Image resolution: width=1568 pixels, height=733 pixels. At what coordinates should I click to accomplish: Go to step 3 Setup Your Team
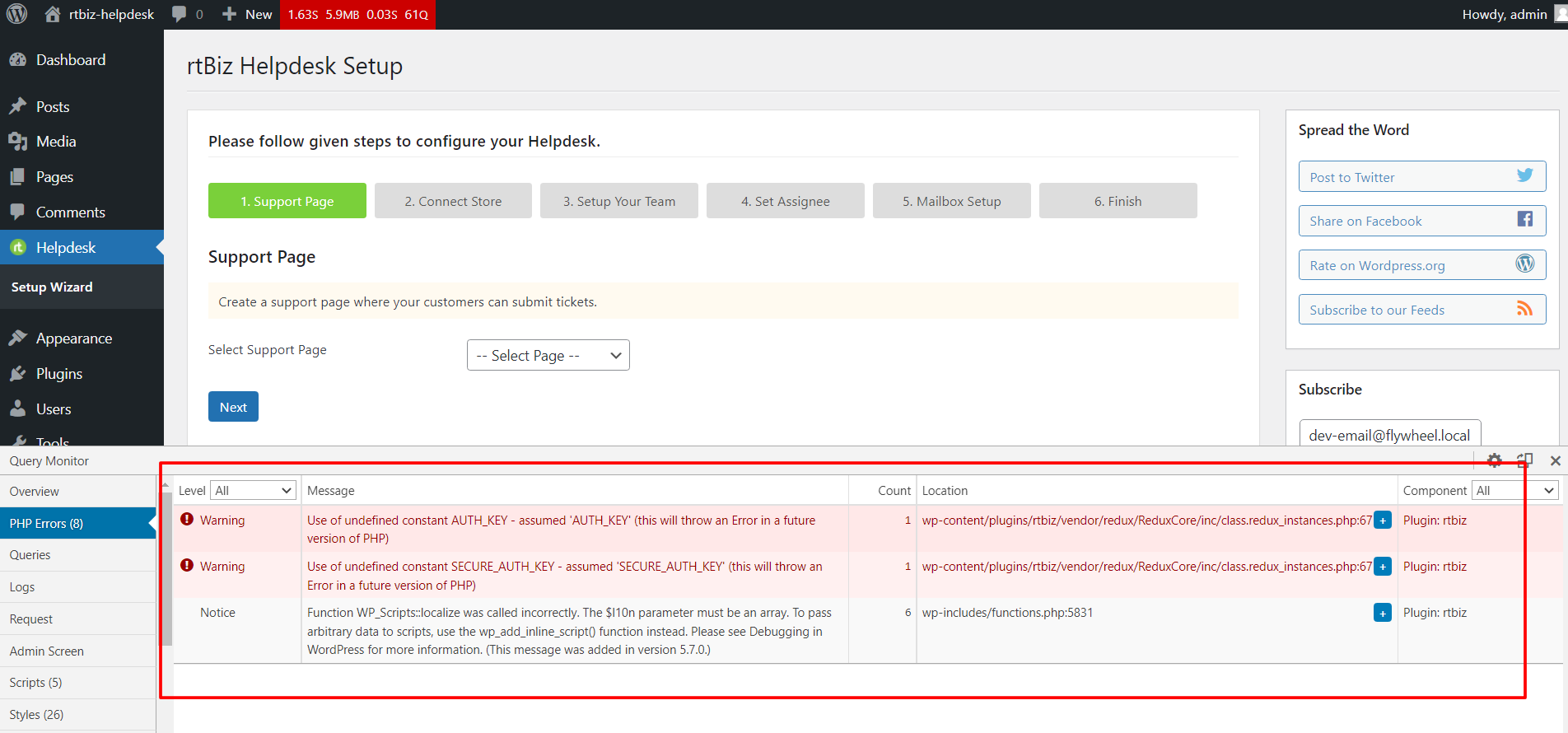(x=619, y=201)
